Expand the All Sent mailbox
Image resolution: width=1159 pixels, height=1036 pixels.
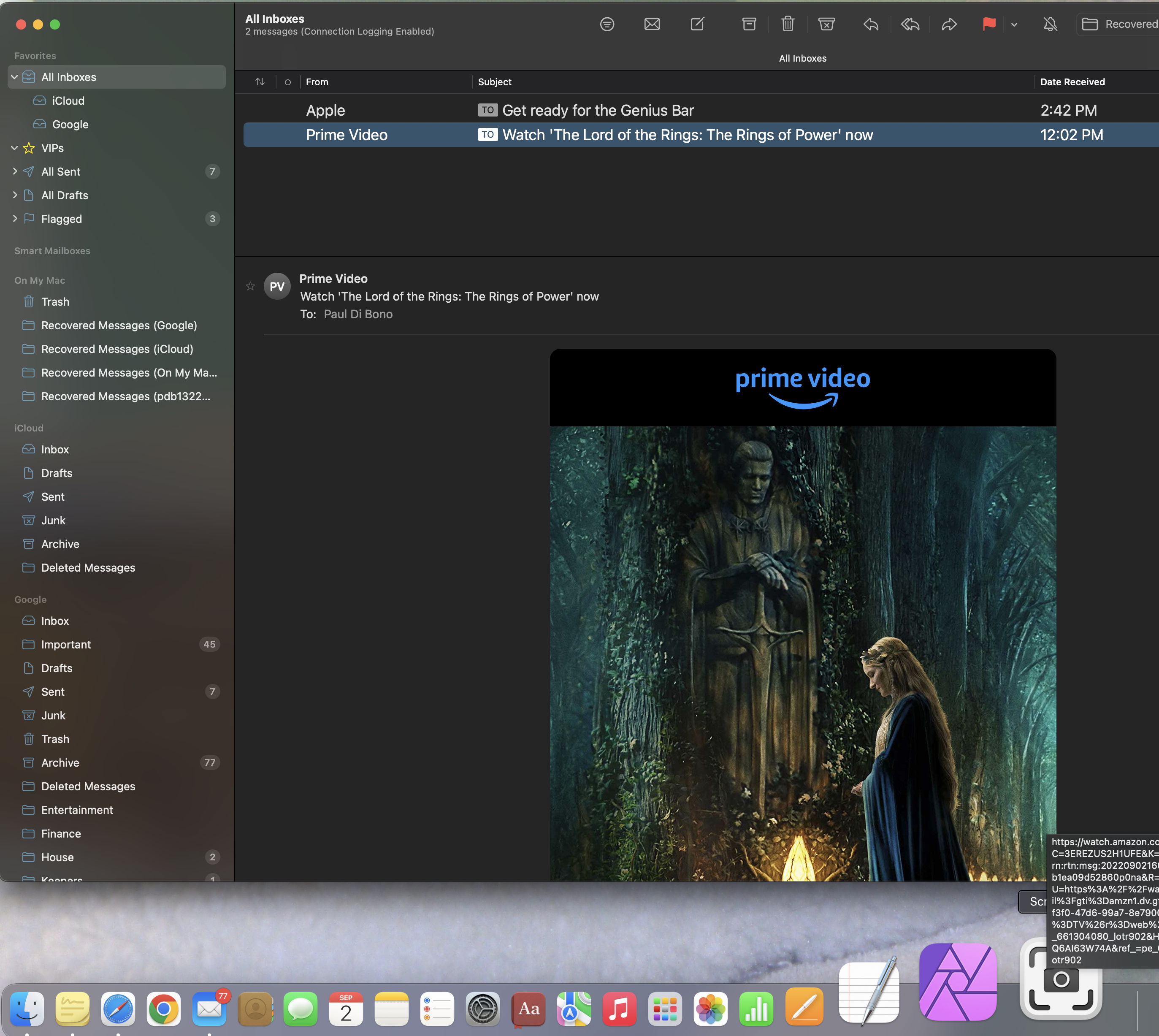click(15, 171)
